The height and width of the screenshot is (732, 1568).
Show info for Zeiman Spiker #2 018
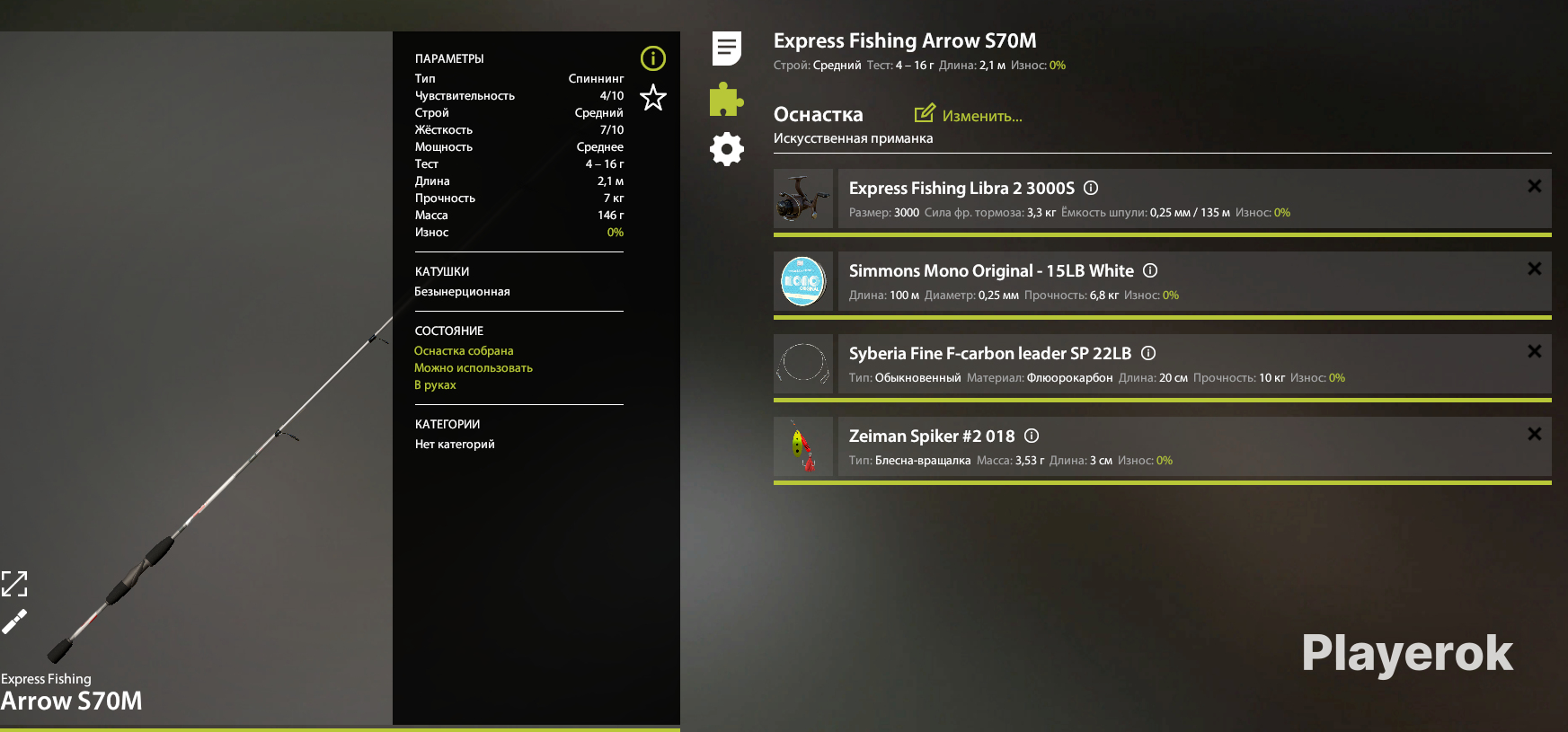click(x=1032, y=436)
